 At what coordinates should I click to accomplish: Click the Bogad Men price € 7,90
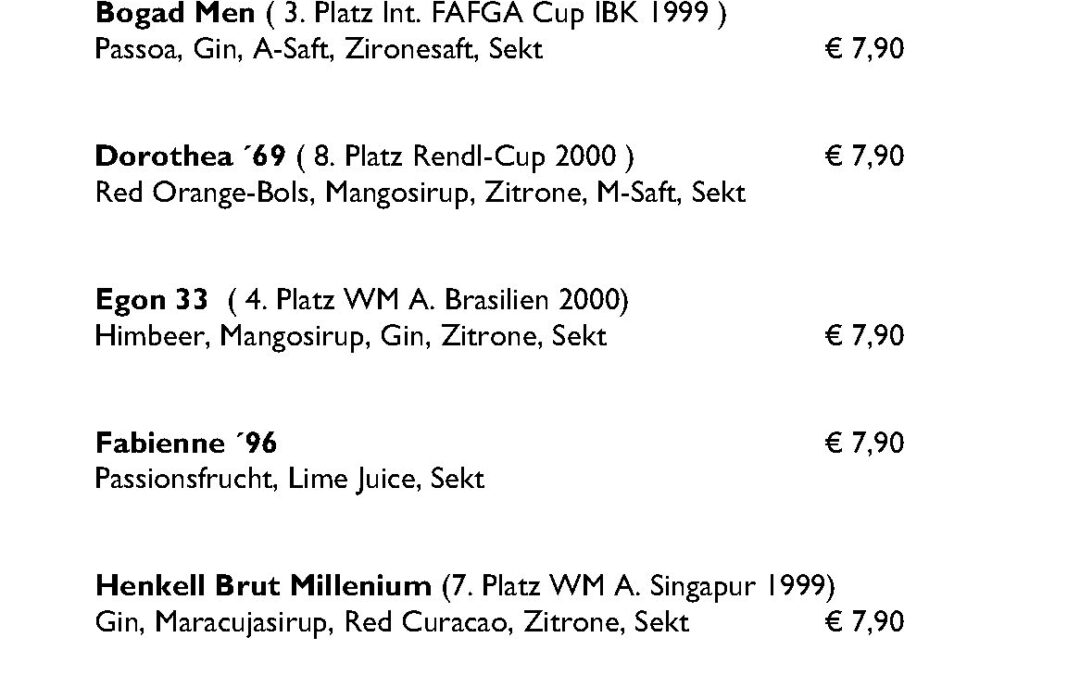[x=864, y=49]
